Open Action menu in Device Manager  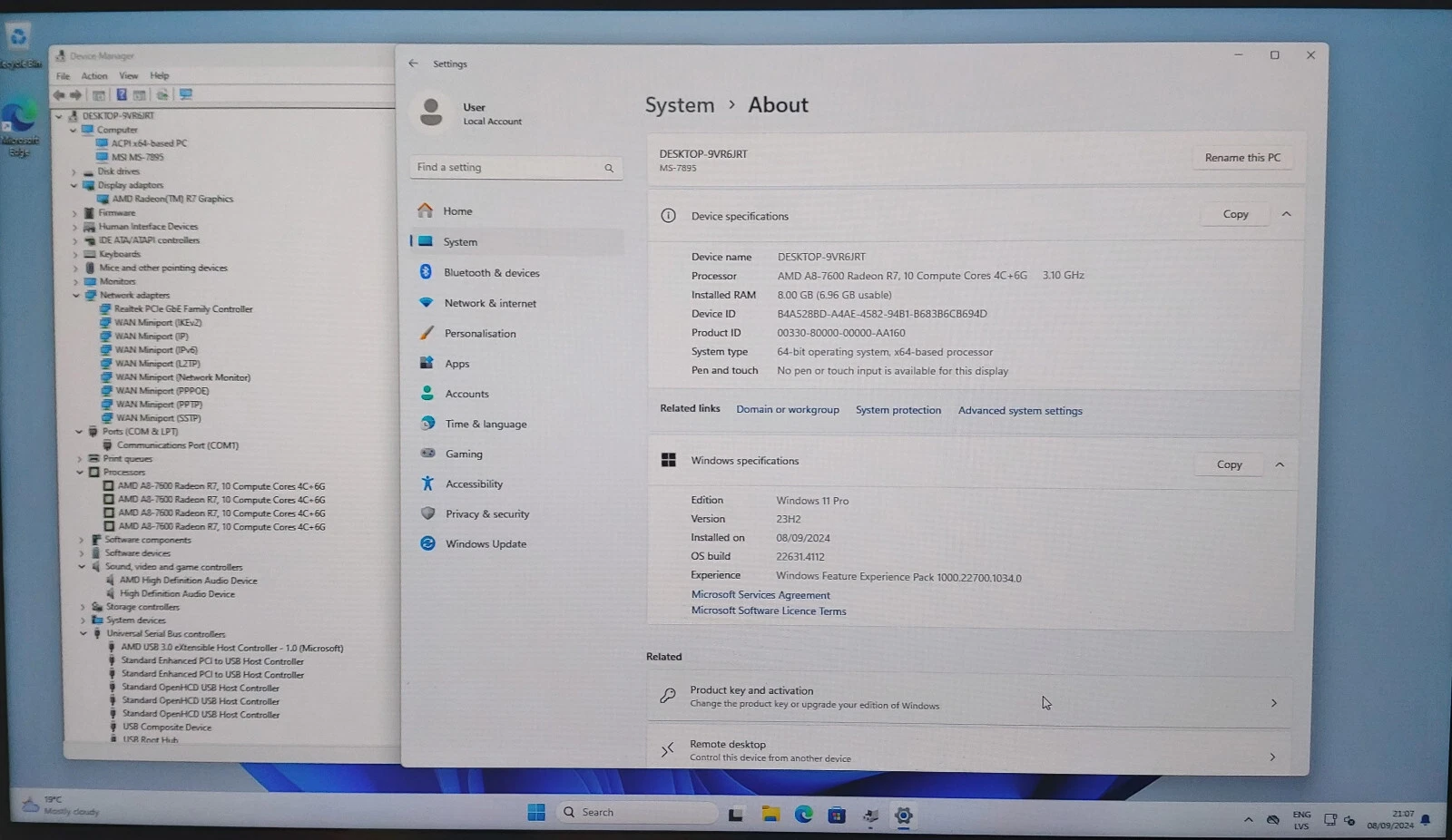tap(94, 76)
